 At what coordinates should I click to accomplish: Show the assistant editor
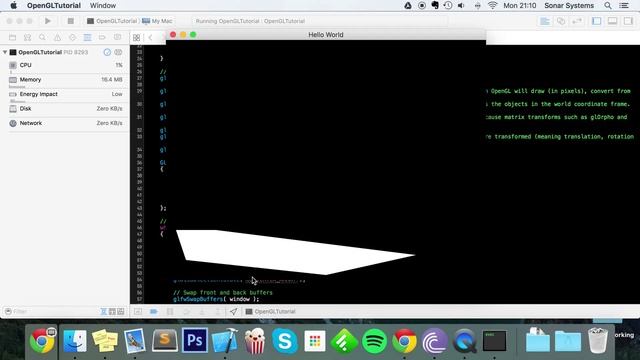point(561,21)
